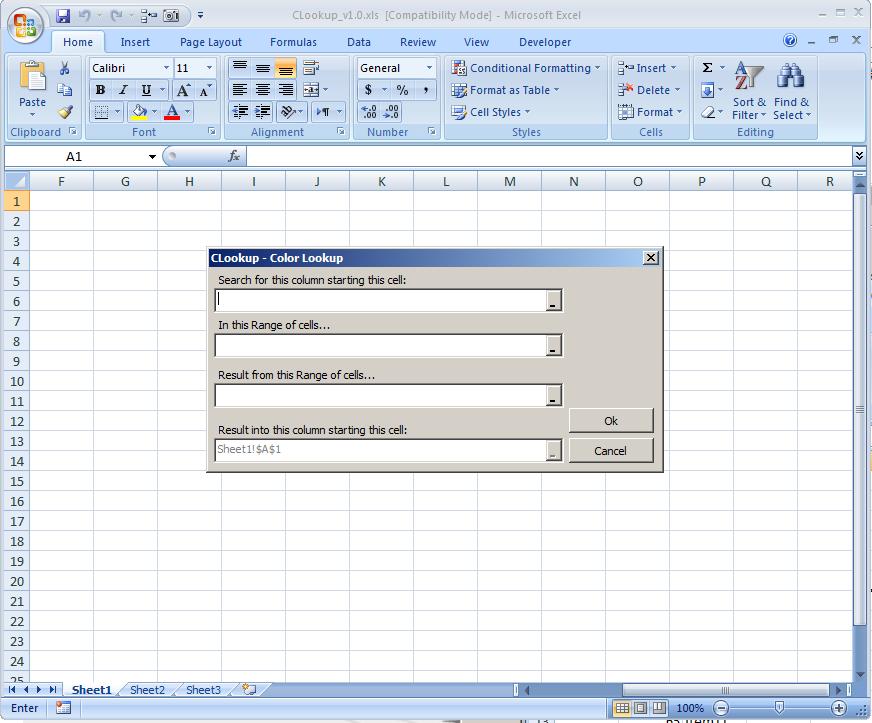Apply percent style format
The image size is (872, 723).
point(403,90)
